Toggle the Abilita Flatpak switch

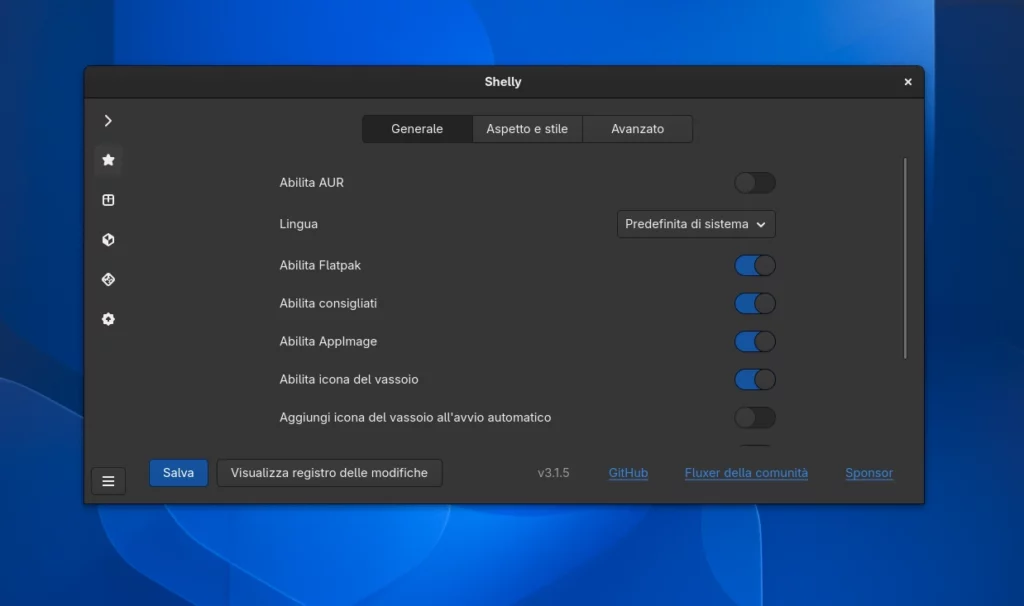click(x=755, y=265)
